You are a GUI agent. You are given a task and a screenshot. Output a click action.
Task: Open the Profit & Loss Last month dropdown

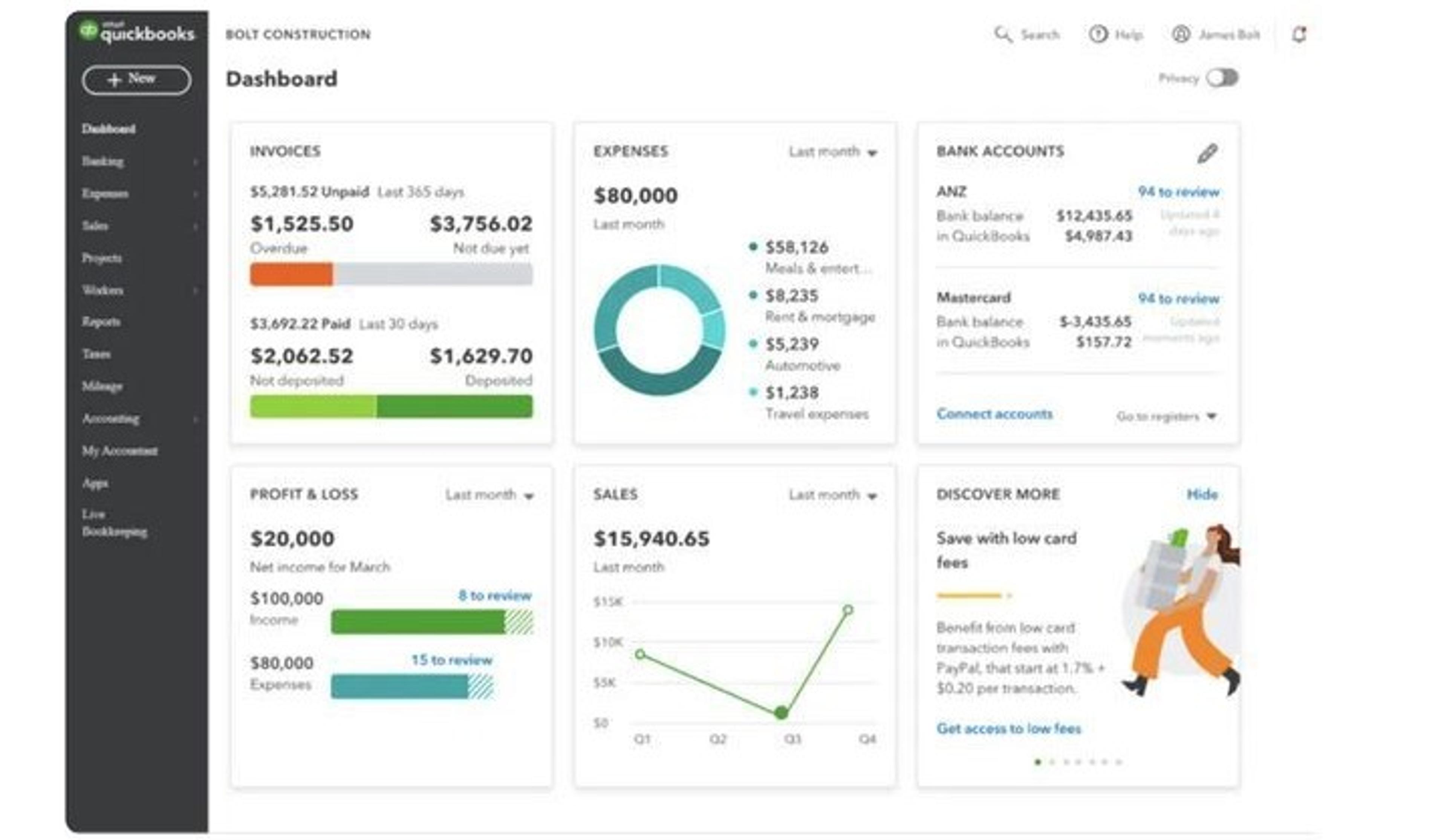tap(490, 495)
